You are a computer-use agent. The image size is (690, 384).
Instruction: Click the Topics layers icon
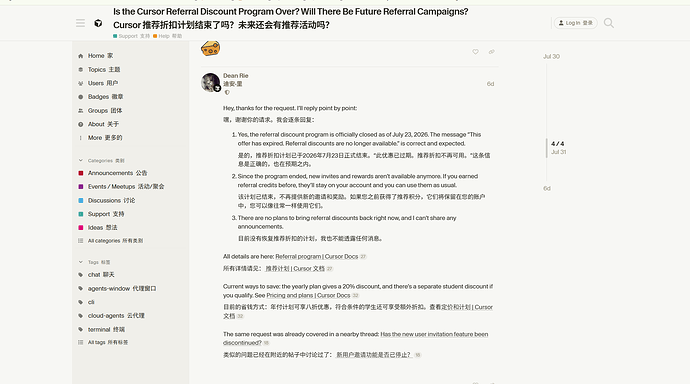(x=81, y=69)
